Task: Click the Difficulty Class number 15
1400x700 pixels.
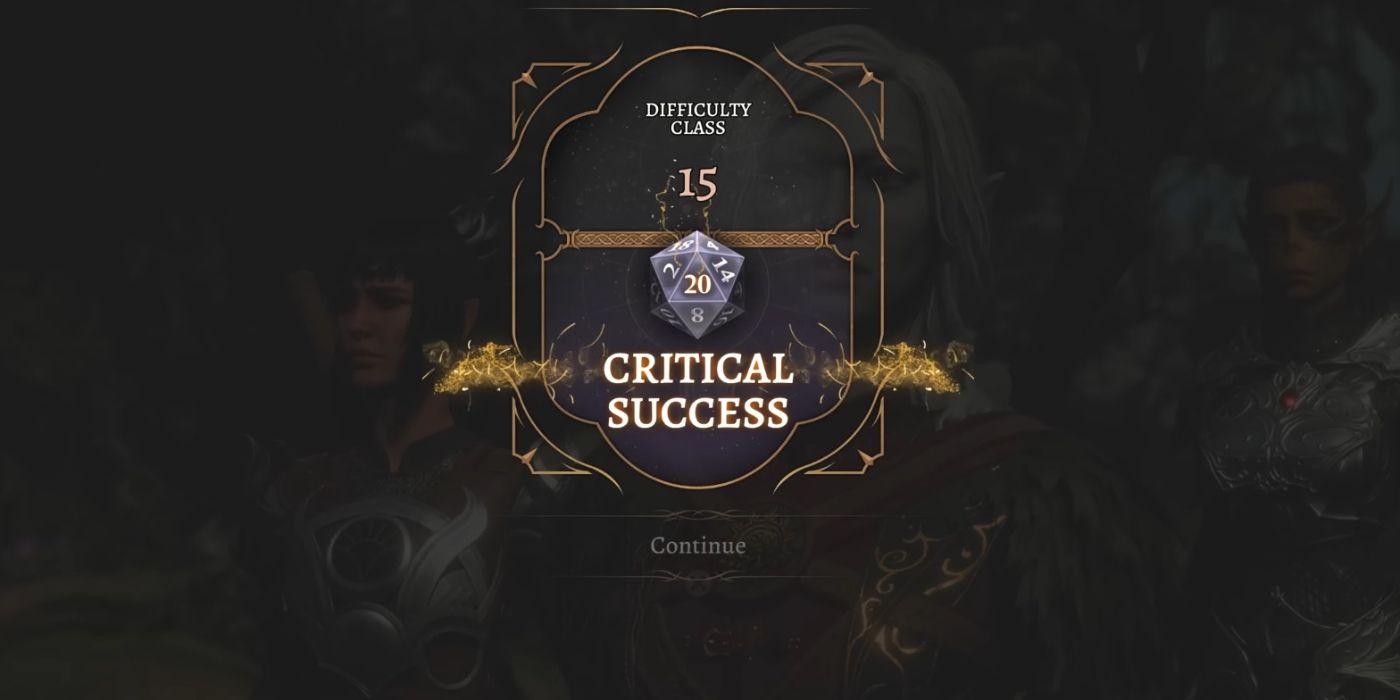Action: pos(698,184)
